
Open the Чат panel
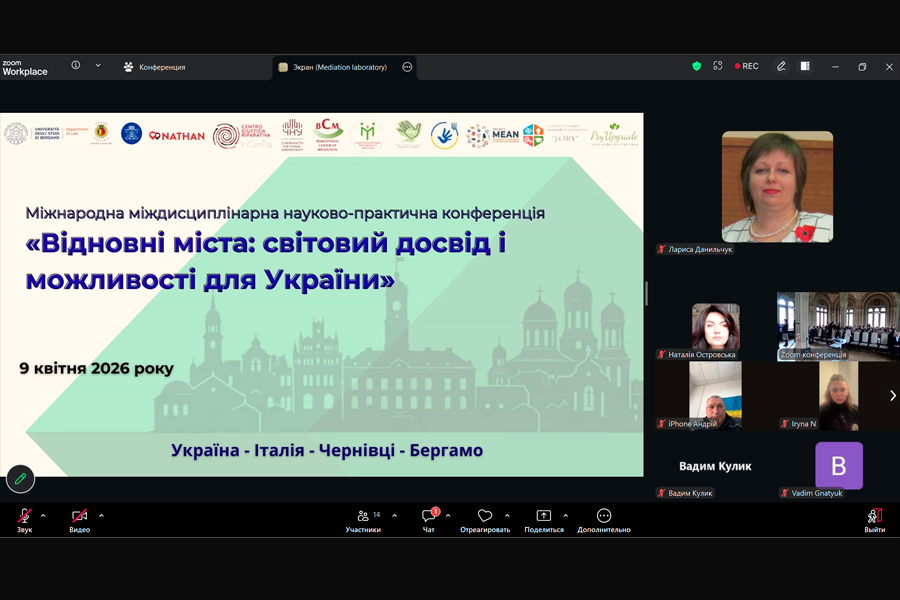point(429,520)
